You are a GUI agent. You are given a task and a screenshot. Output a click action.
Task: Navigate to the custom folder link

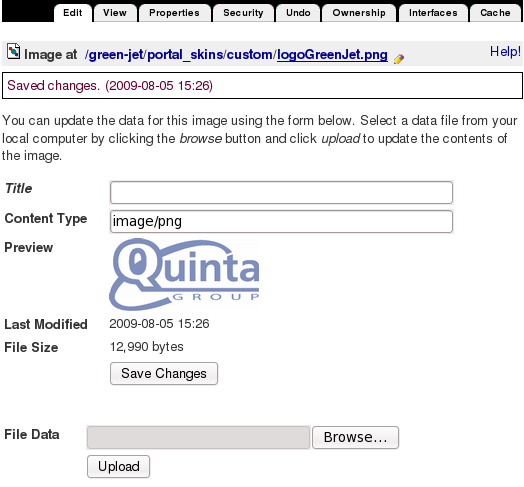[x=250, y=54]
